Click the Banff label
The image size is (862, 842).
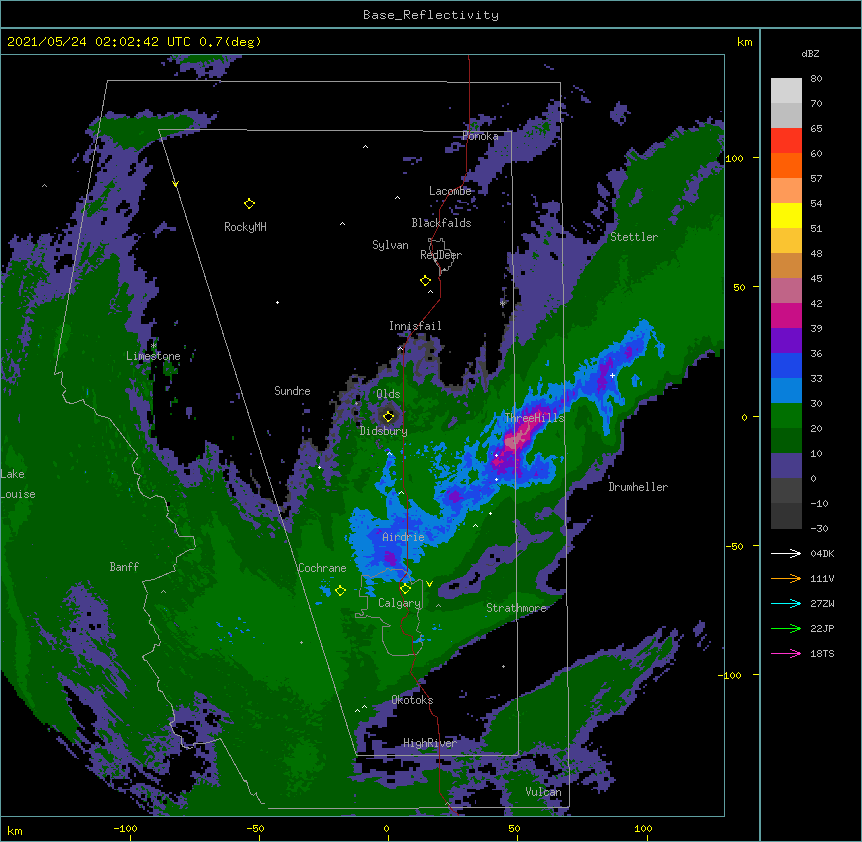coord(124,567)
